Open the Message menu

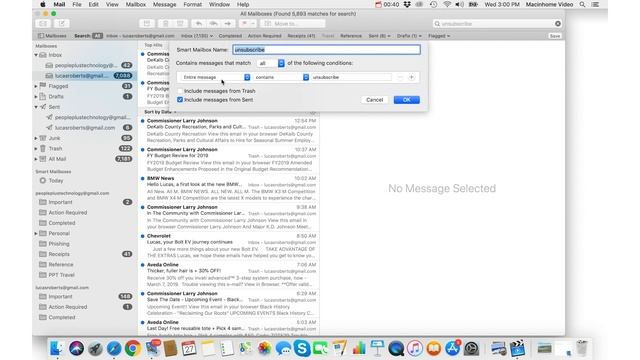(x=164, y=4)
